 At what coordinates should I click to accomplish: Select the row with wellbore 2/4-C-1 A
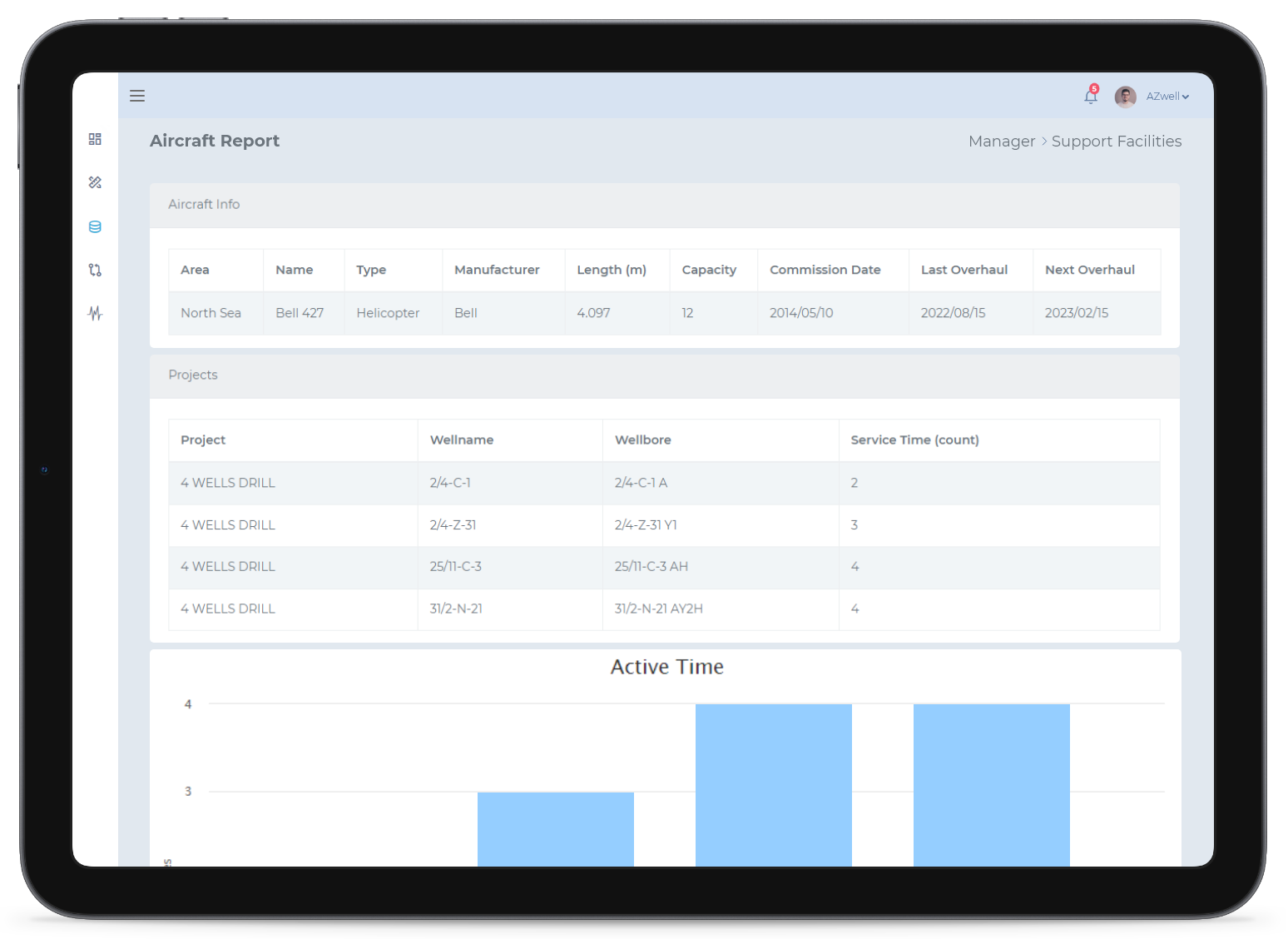(x=641, y=483)
